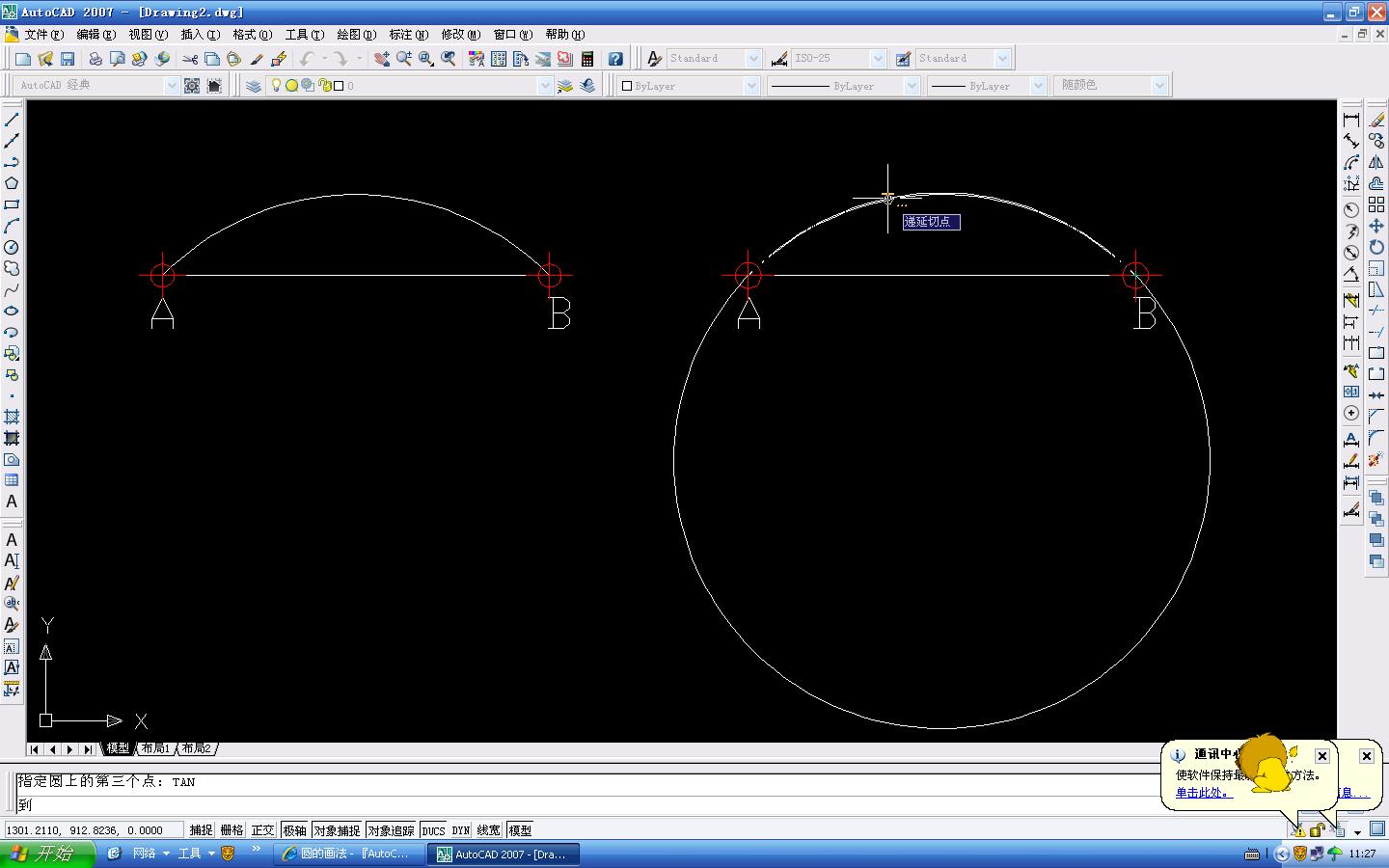Open the 文件(F) menu
Screen dimensions: 1389x868
tap(44, 35)
